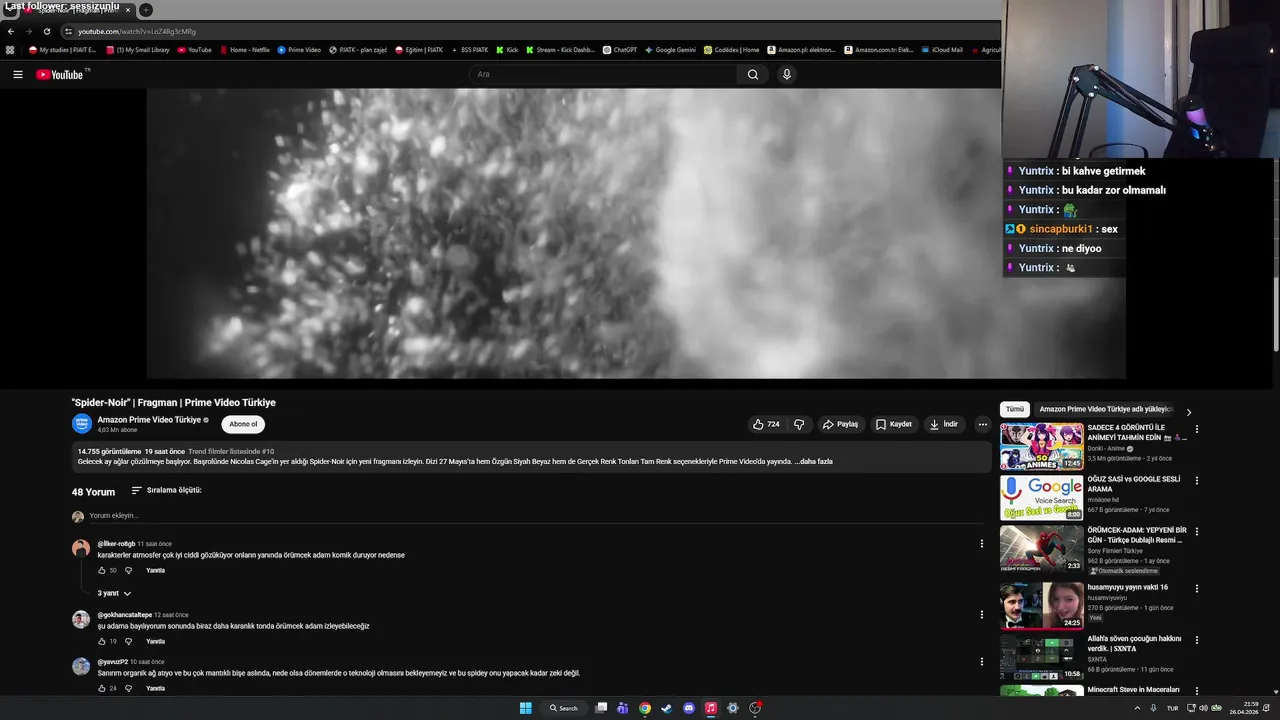Go to the YouTube home logo
This screenshot has height=720, width=1280.
point(60,74)
